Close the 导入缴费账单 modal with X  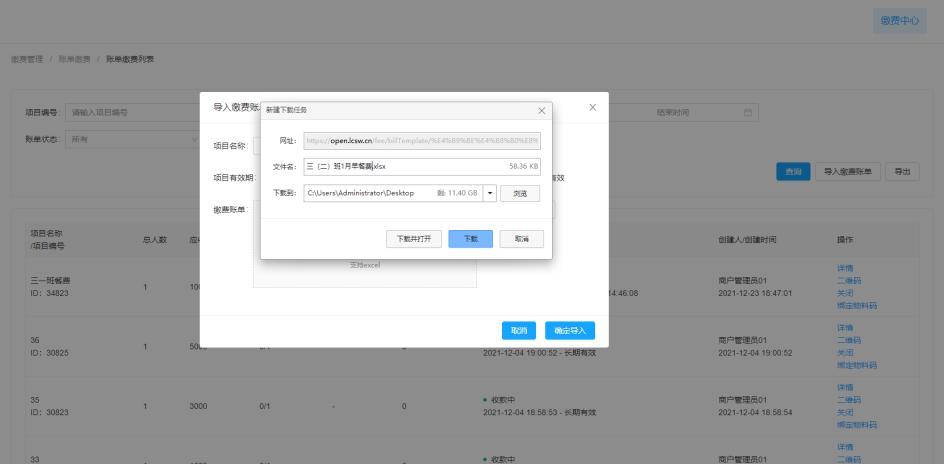click(592, 107)
